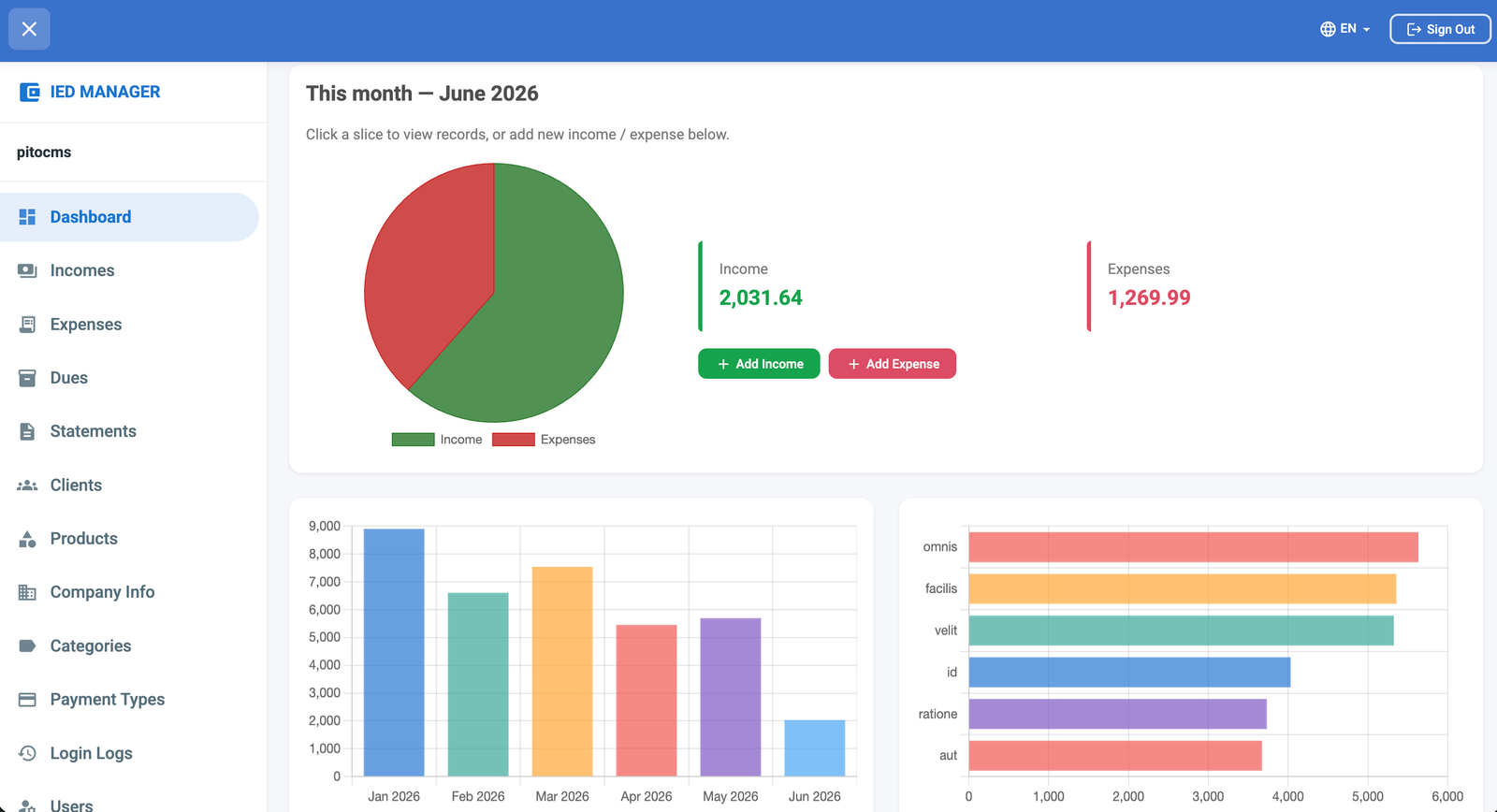The height and width of the screenshot is (812, 1497).
Task: Click the Company Info building icon
Action: [x=27, y=592]
